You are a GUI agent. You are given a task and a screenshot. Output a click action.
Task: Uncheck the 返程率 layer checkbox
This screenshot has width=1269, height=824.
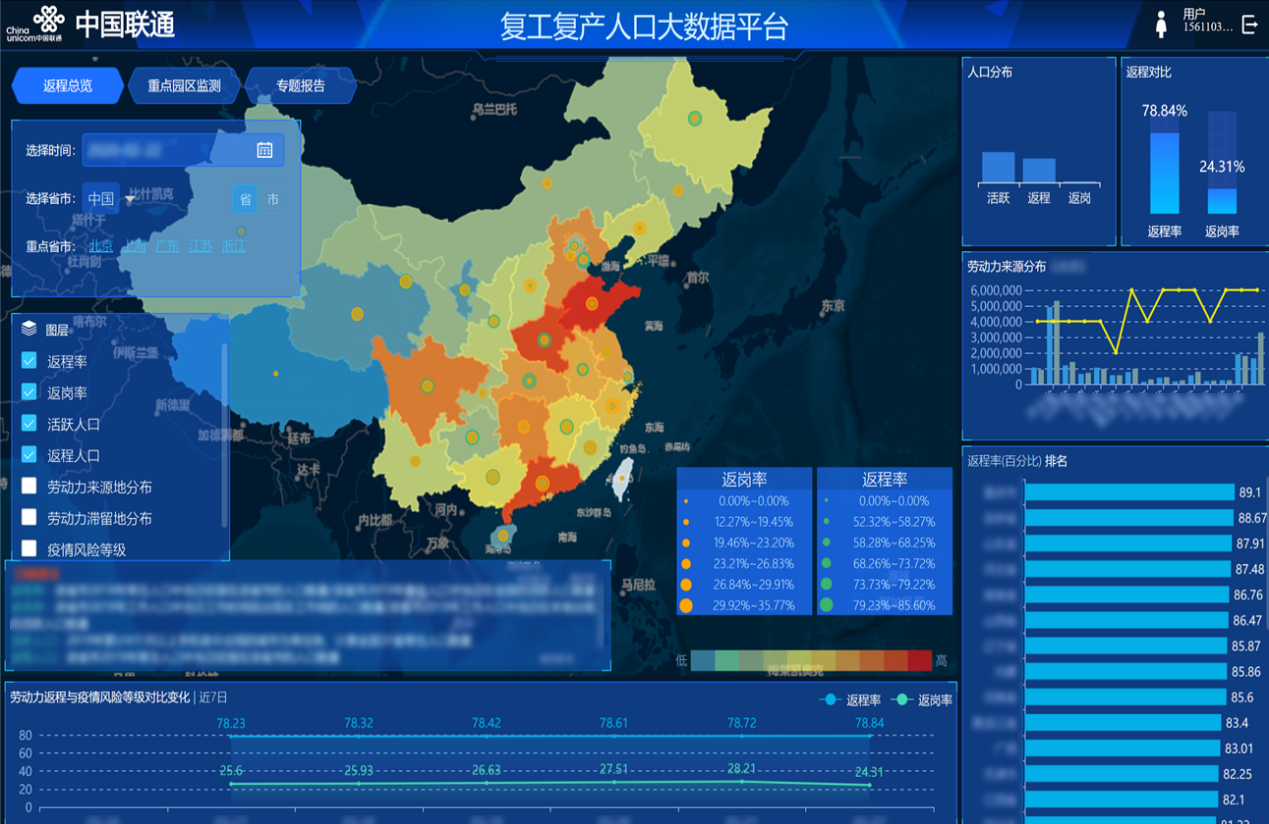pyautogui.click(x=29, y=361)
